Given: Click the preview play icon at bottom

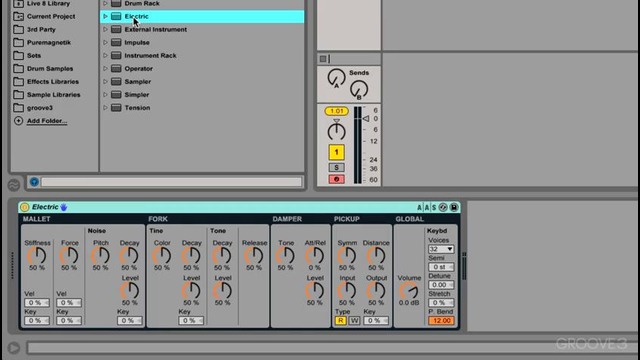Looking at the screenshot, I should pyautogui.click(x=13, y=348).
